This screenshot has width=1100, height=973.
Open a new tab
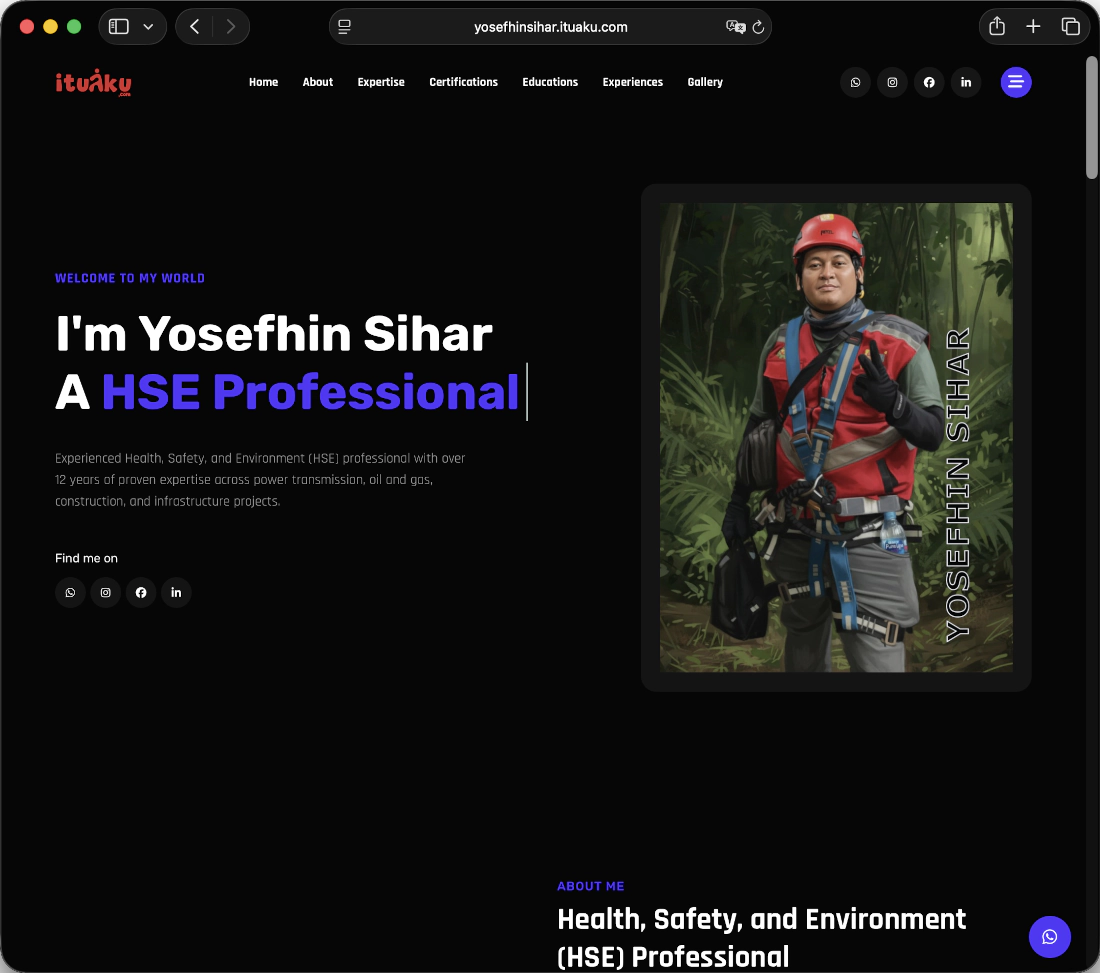[x=1033, y=27]
